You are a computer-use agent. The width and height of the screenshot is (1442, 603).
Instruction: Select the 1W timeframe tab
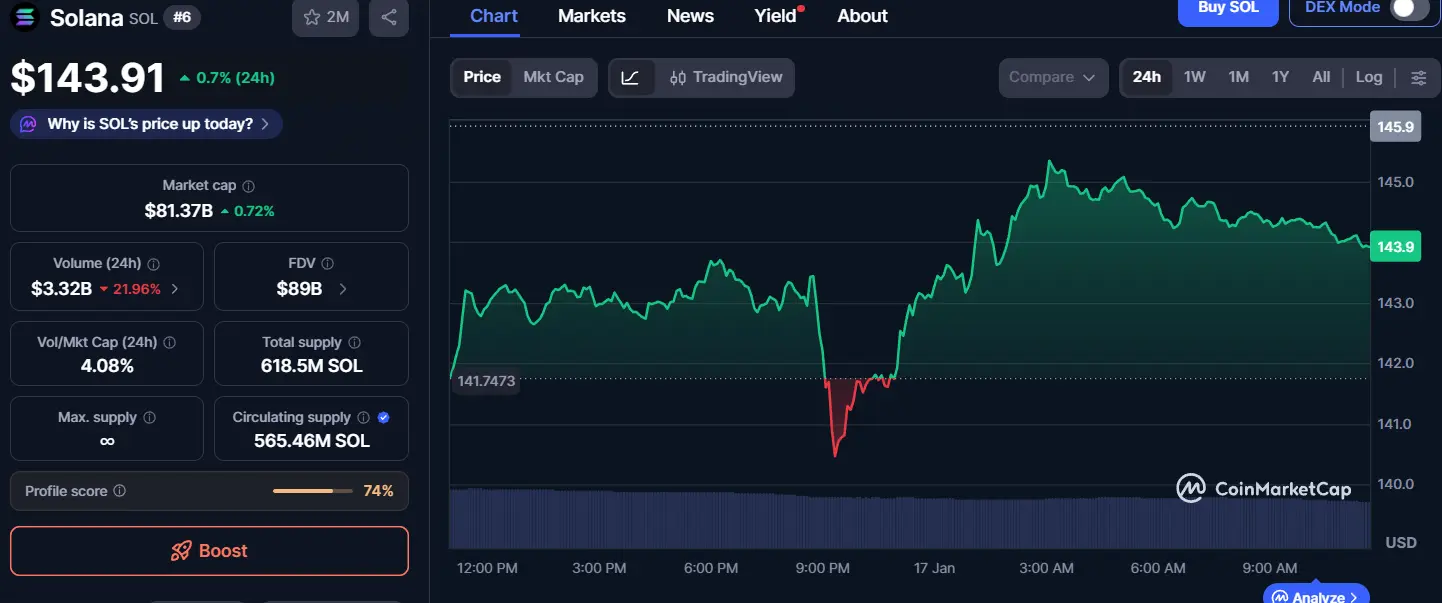point(1193,77)
